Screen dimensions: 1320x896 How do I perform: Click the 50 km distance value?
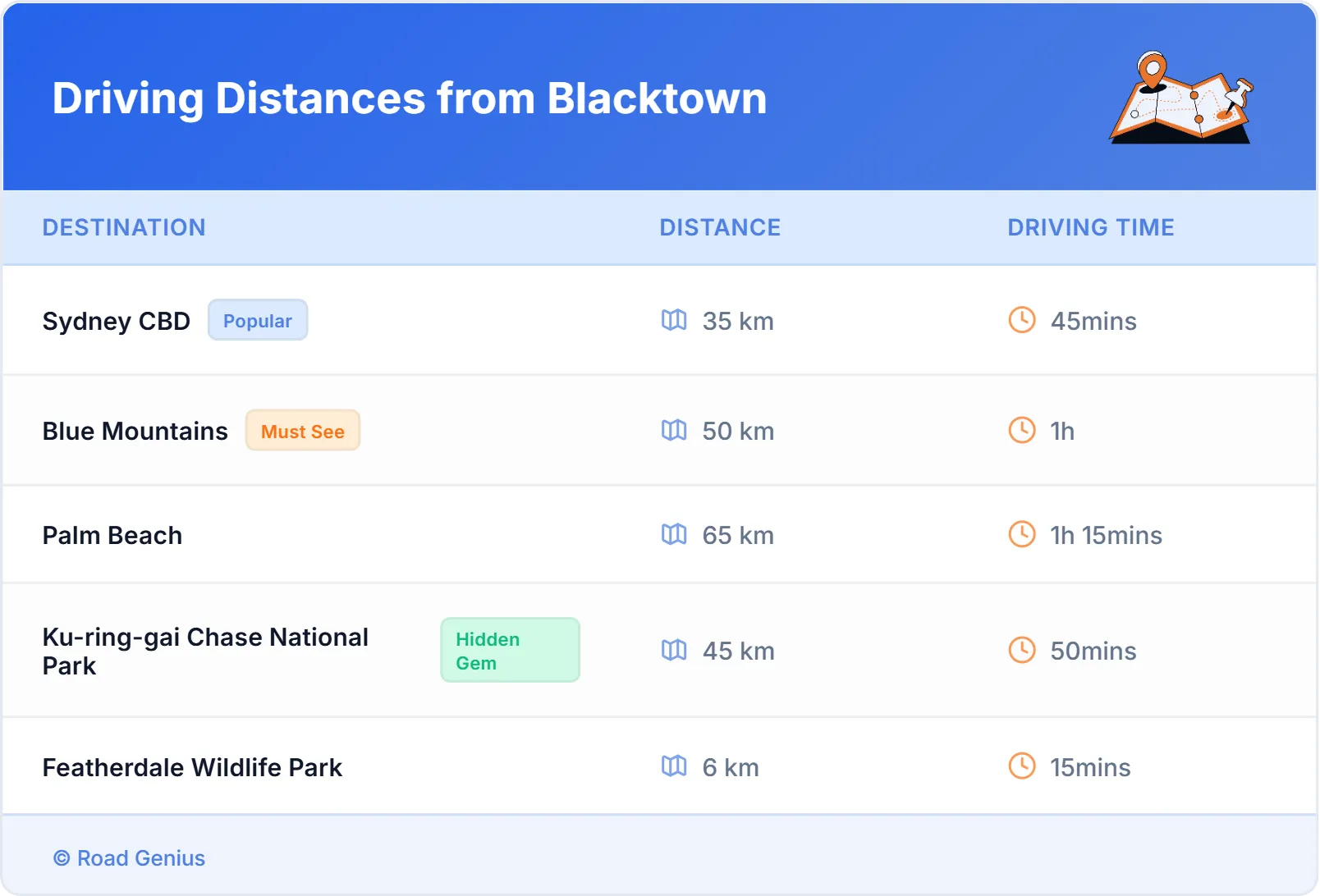[x=738, y=431]
